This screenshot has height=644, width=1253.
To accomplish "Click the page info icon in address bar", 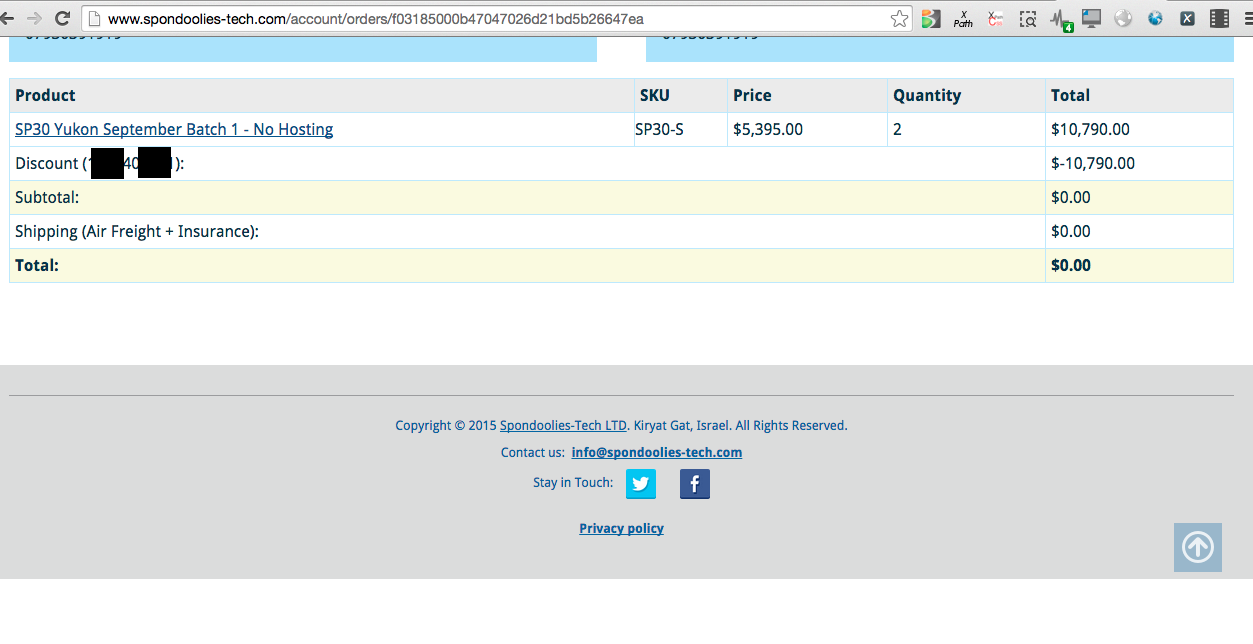I will tap(95, 18).
